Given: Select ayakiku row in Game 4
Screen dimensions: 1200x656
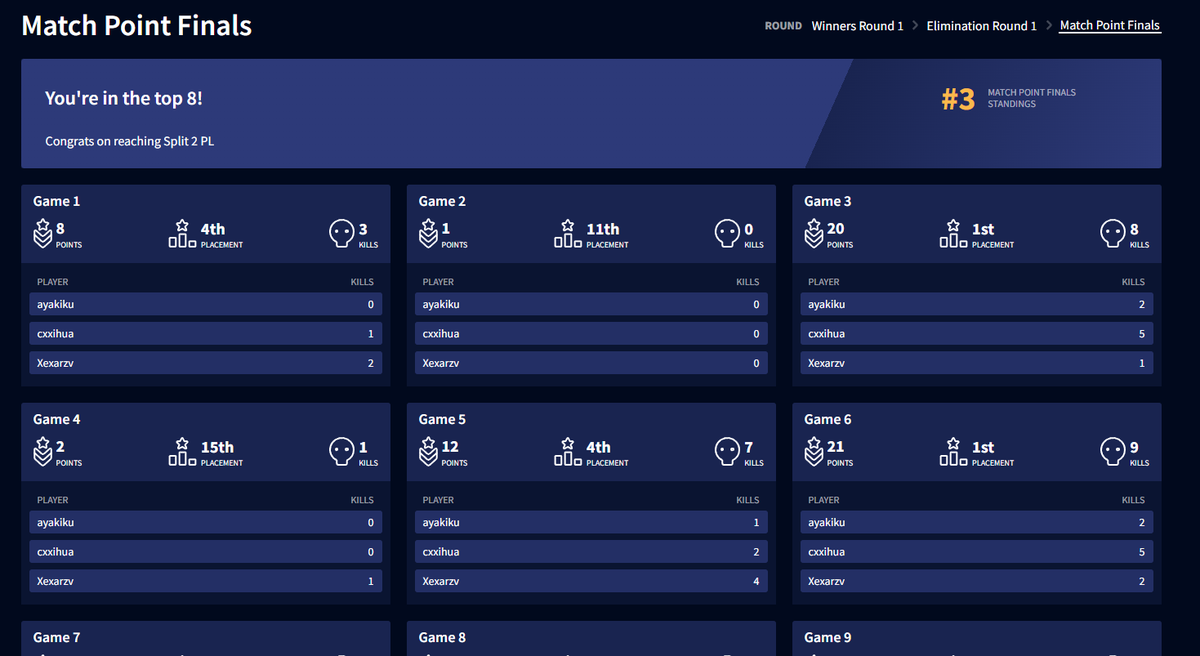Looking at the screenshot, I should pos(205,522).
